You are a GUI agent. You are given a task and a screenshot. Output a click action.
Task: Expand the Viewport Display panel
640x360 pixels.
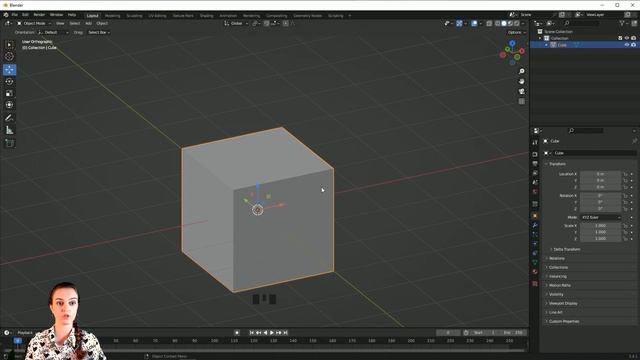click(x=562, y=303)
